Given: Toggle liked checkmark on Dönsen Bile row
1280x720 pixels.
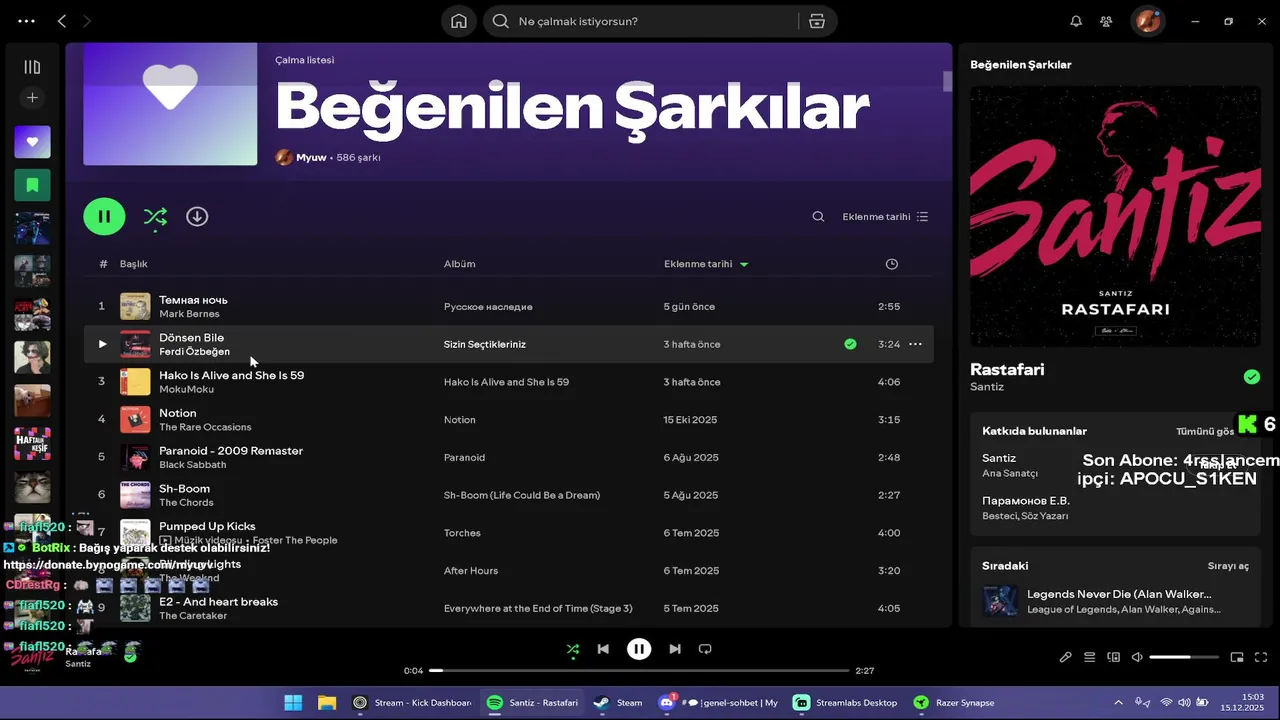Looking at the screenshot, I should pyautogui.click(x=850, y=344).
